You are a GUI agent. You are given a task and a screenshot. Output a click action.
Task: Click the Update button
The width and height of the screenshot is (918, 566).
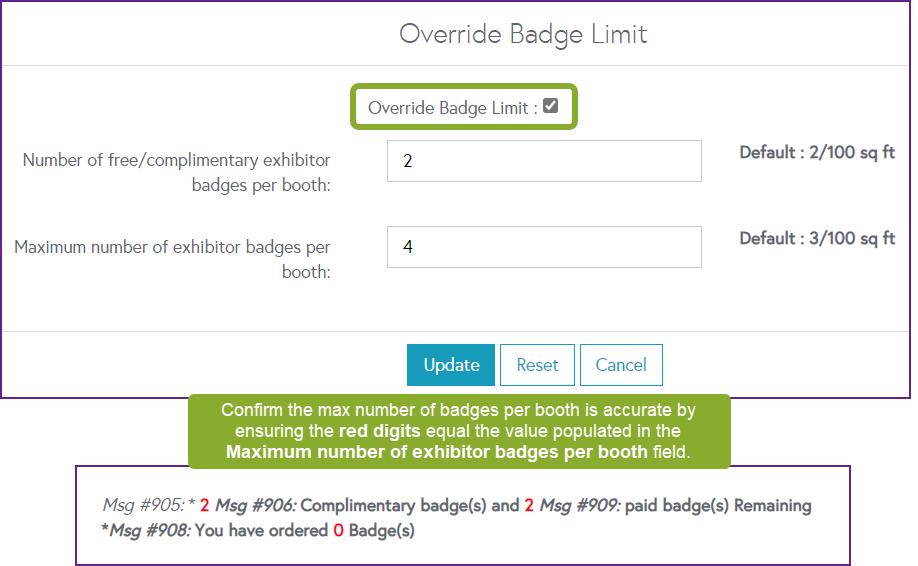(x=451, y=365)
